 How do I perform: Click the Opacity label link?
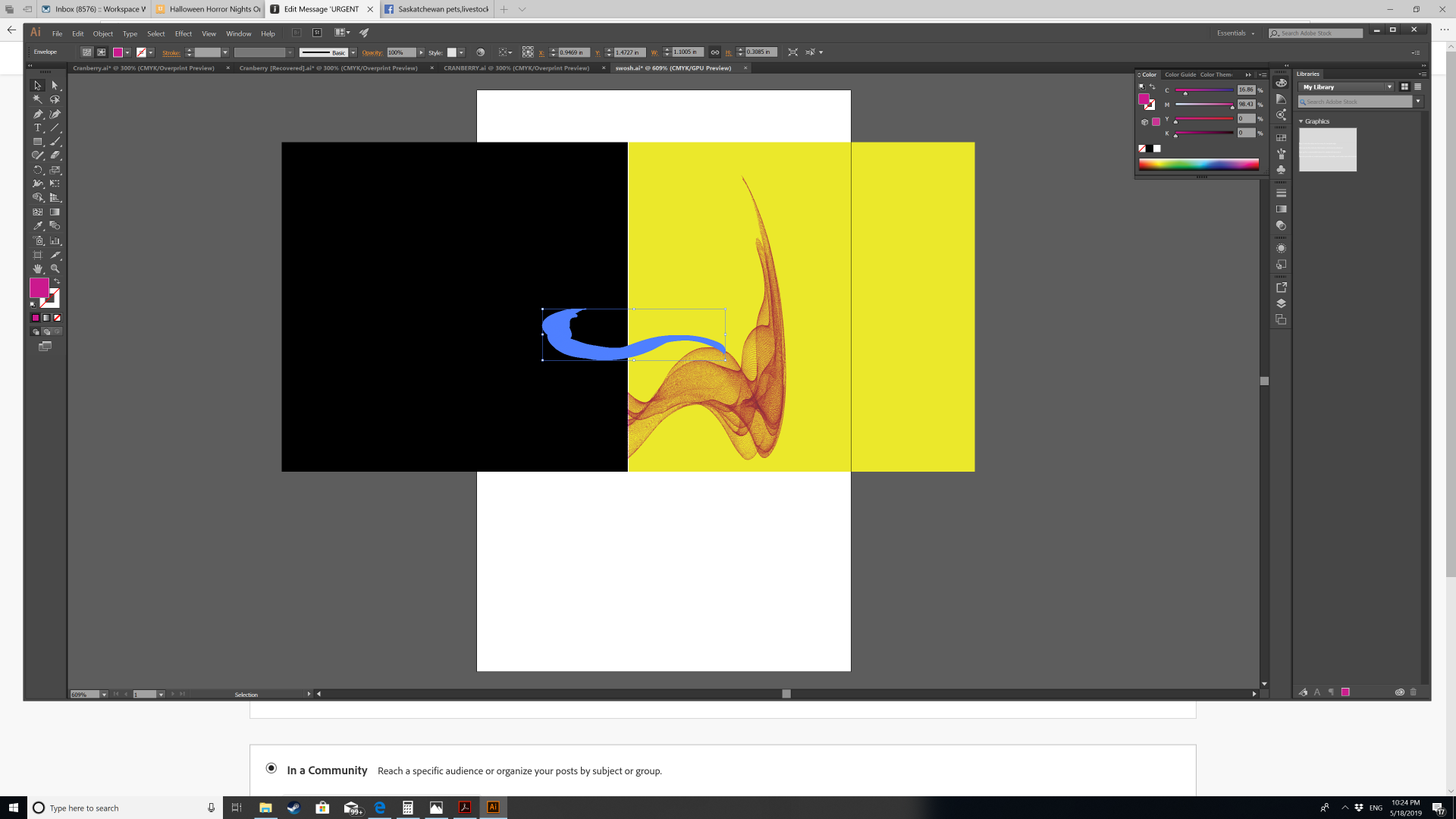point(372,52)
